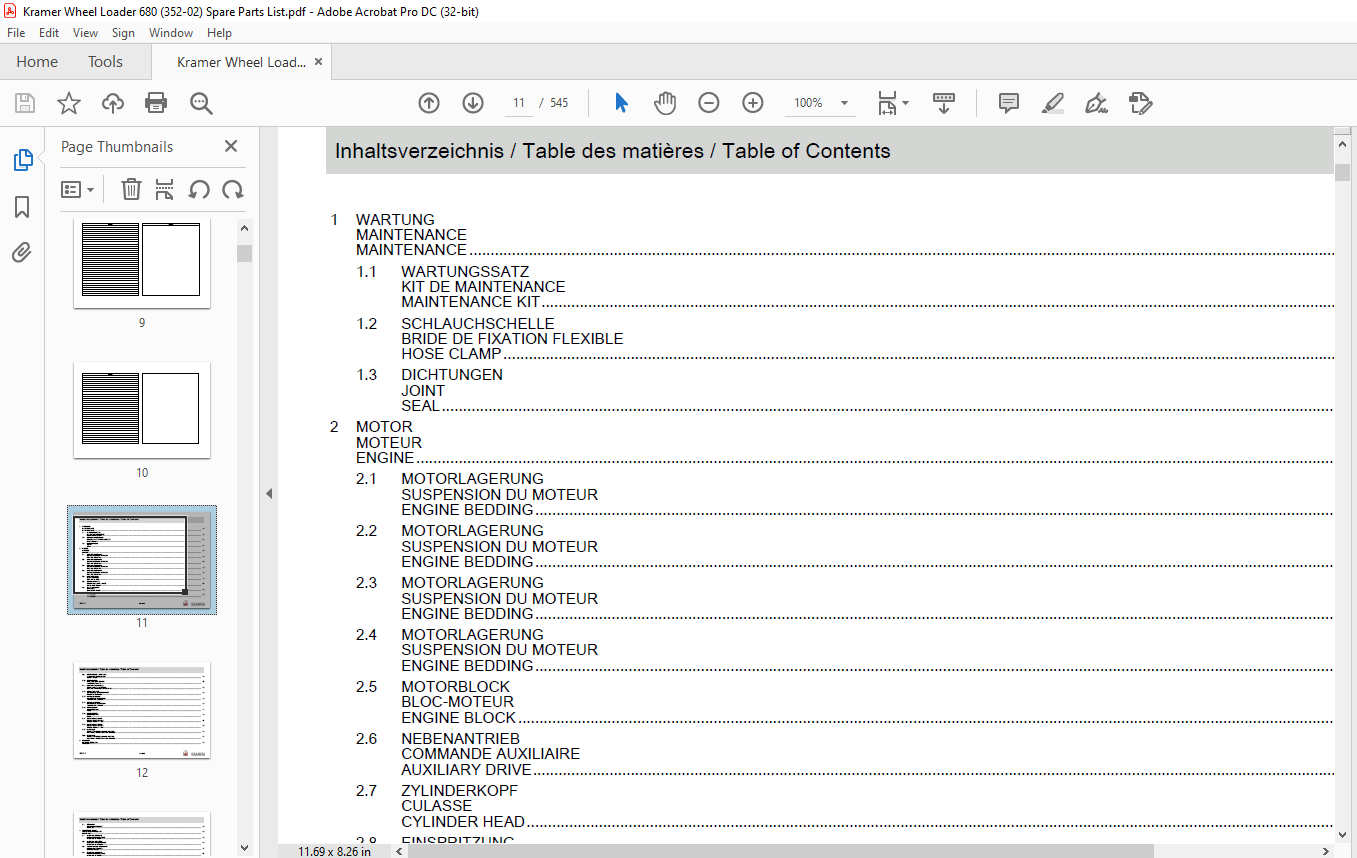This screenshot has width=1357, height=858.
Task: Activate the hand pan tool
Action: [665, 103]
